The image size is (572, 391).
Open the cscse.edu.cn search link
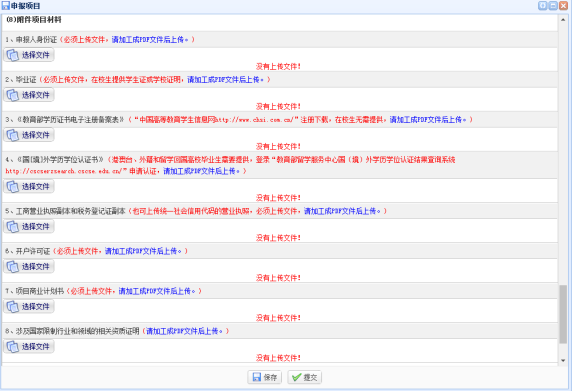63,171
